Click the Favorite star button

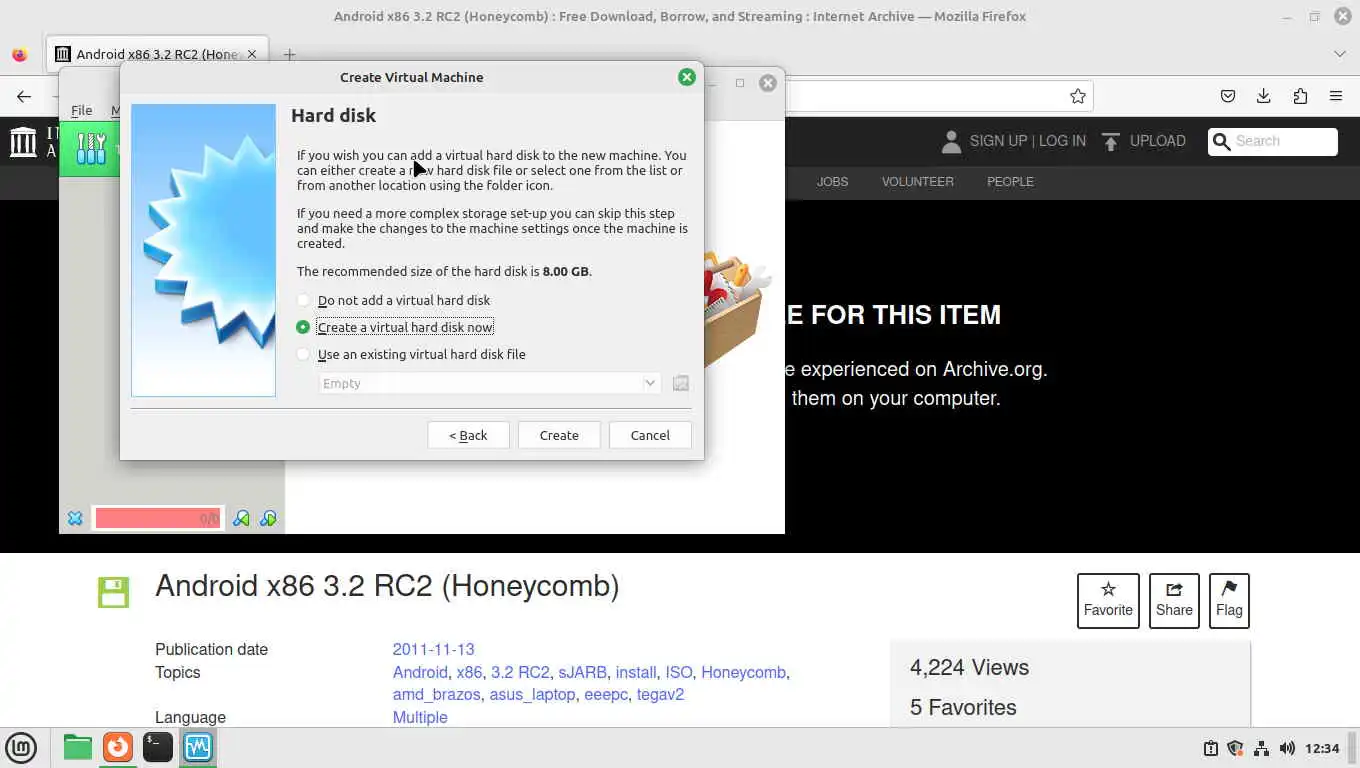[x=1108, y=601]
